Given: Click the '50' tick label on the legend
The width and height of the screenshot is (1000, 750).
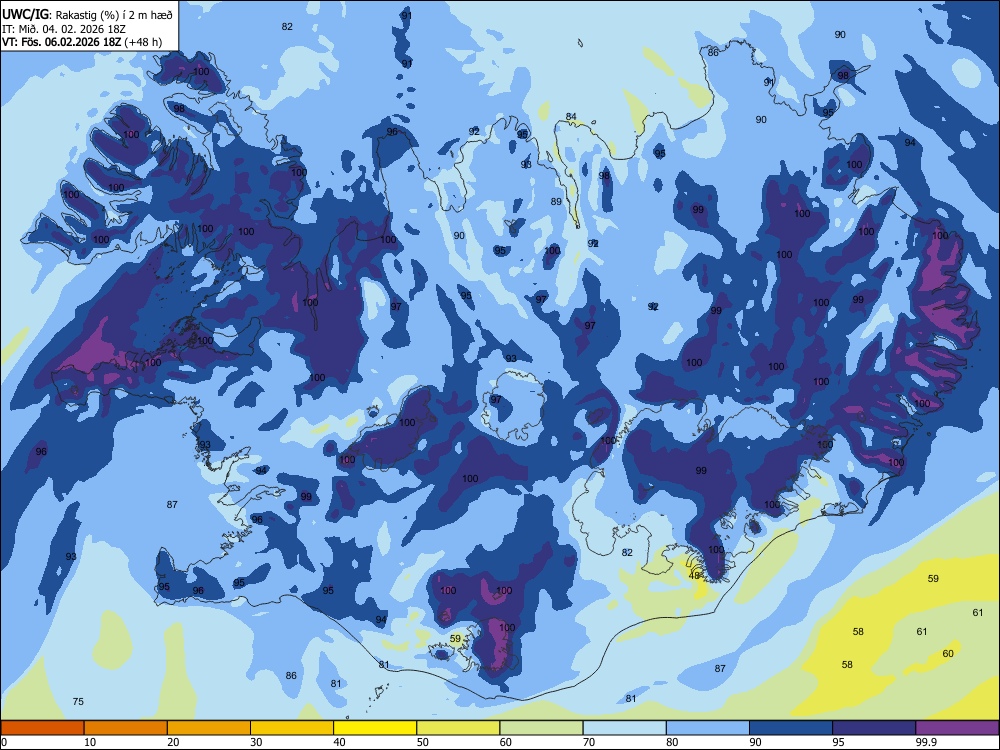Looking at the screenshot, I should (x=423, y=742).
